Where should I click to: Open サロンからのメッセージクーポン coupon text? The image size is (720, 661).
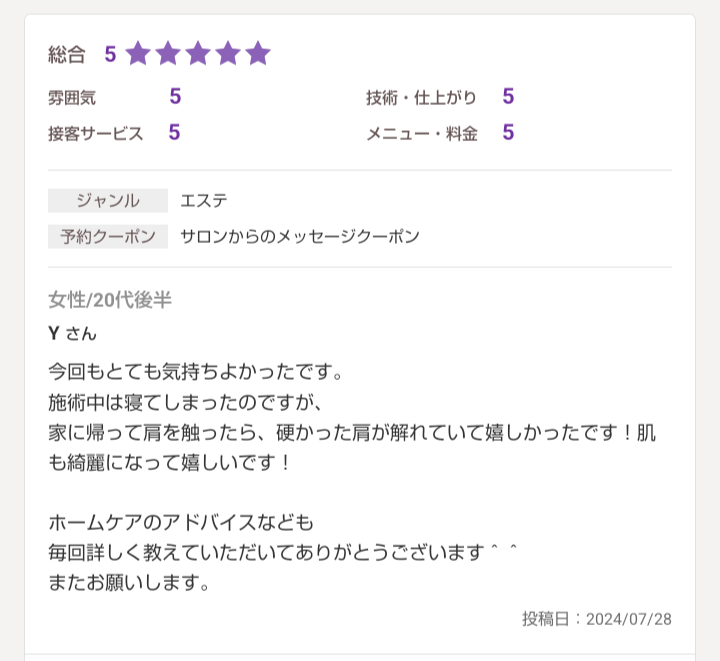(300, 236)
